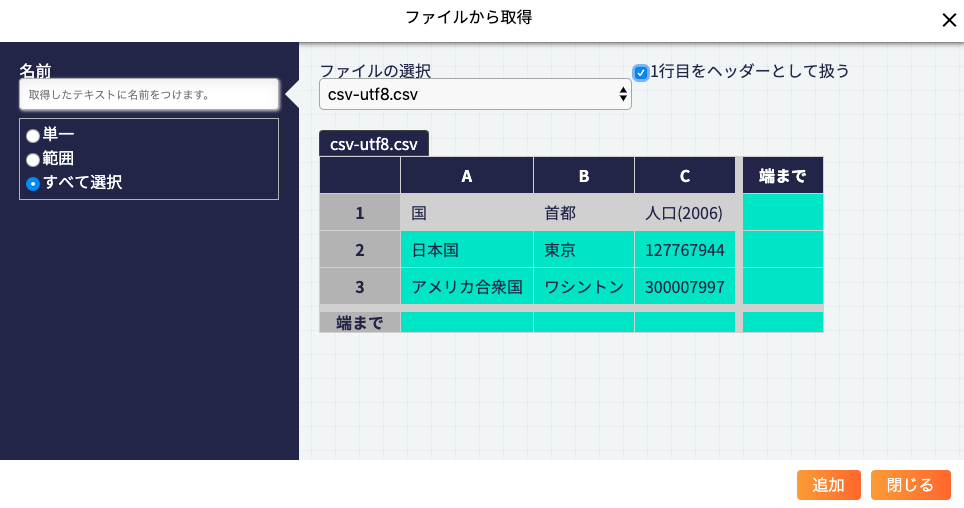Click the 閉じる button
964x508 pixels.
[911, 485]
